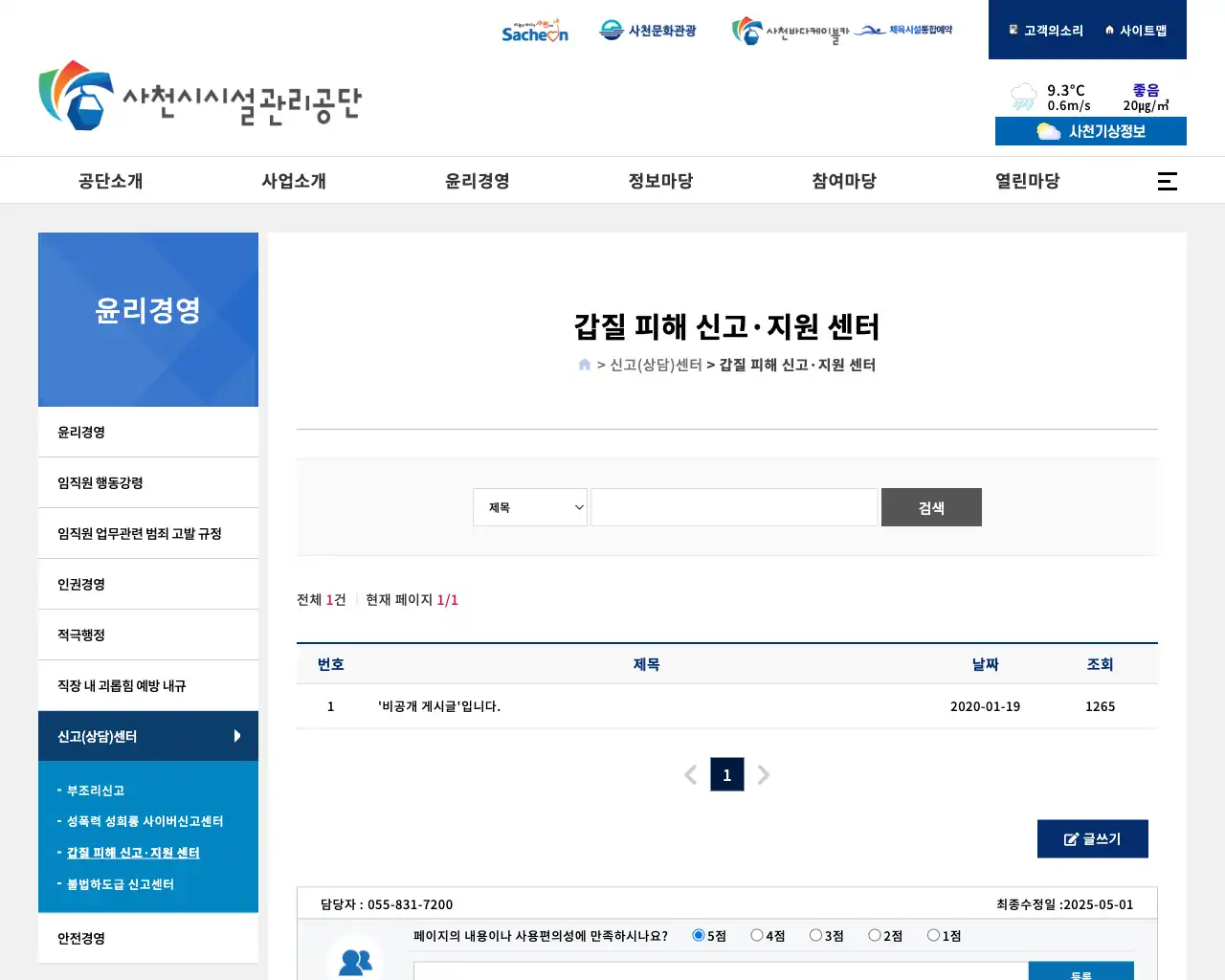This screenshot has width=1225, height=980.
Task: Open 고객의소리 in the top bar
Action: pos(1046,31)
